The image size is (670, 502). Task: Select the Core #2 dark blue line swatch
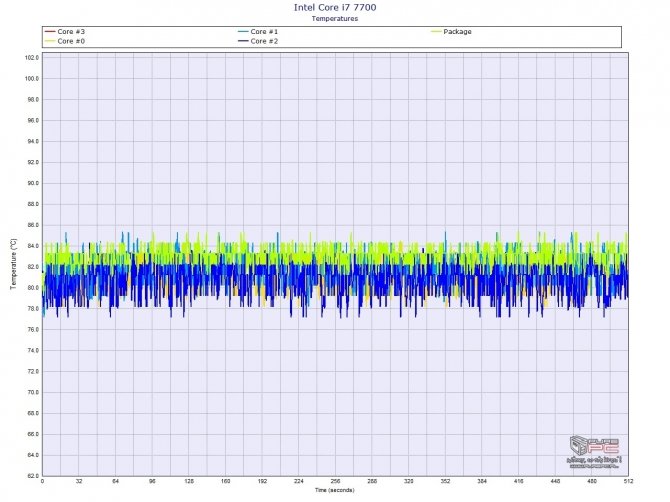tap(243, 41)
